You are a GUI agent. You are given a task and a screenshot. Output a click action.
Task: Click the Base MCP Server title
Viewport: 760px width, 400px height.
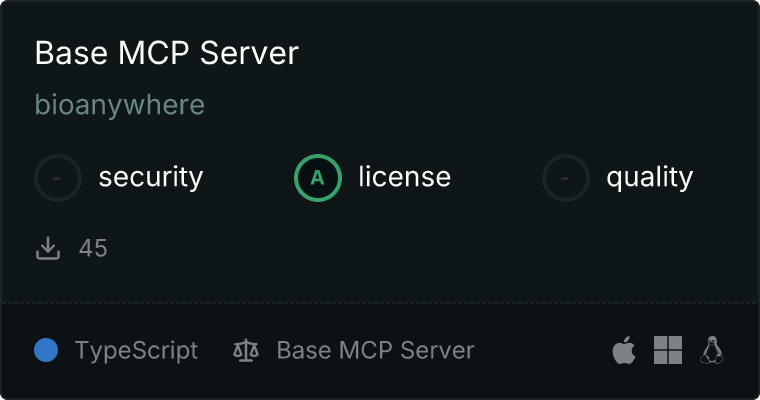click(x=166, y=53)
